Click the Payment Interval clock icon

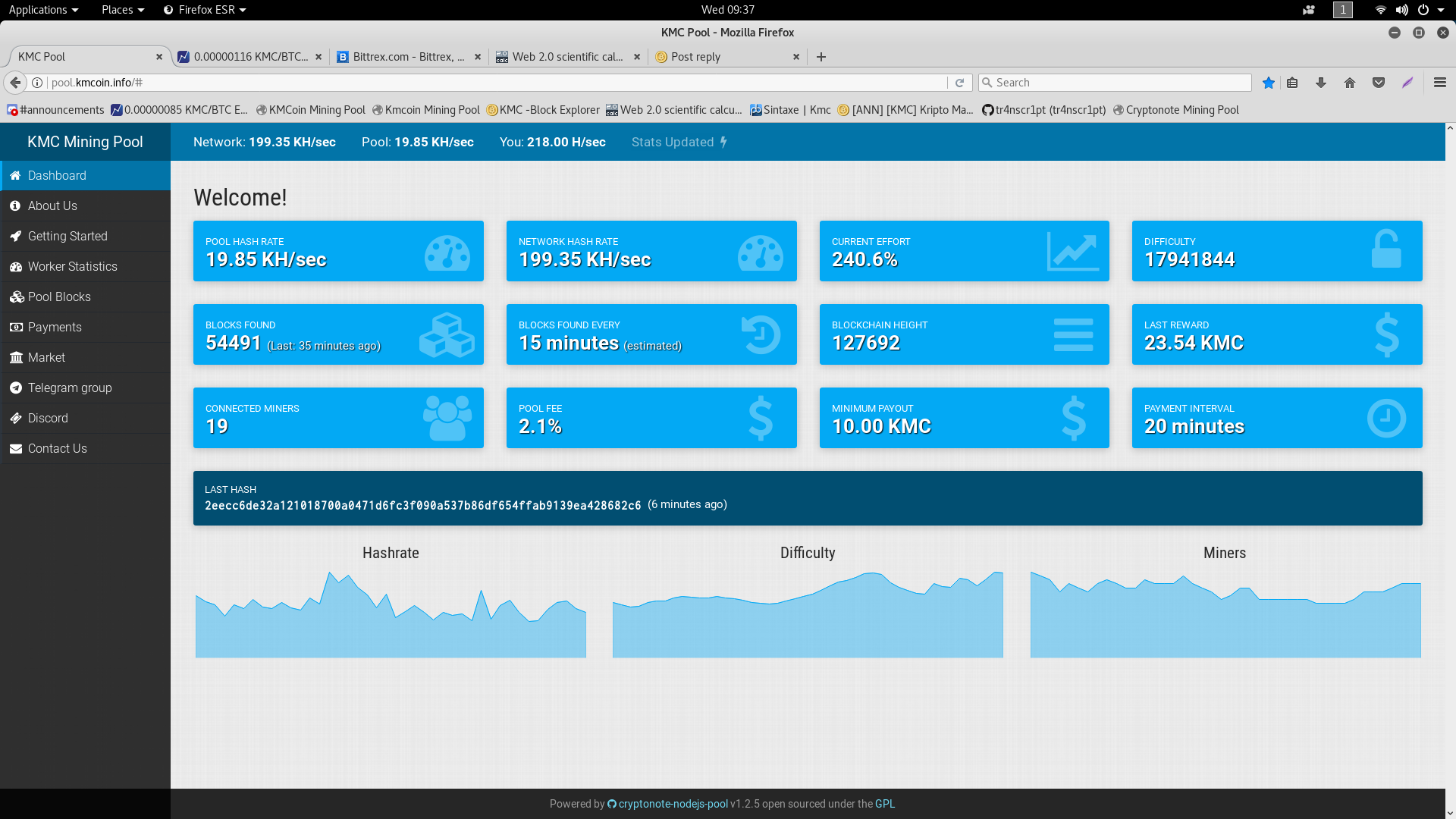[x=1386, y=418]
